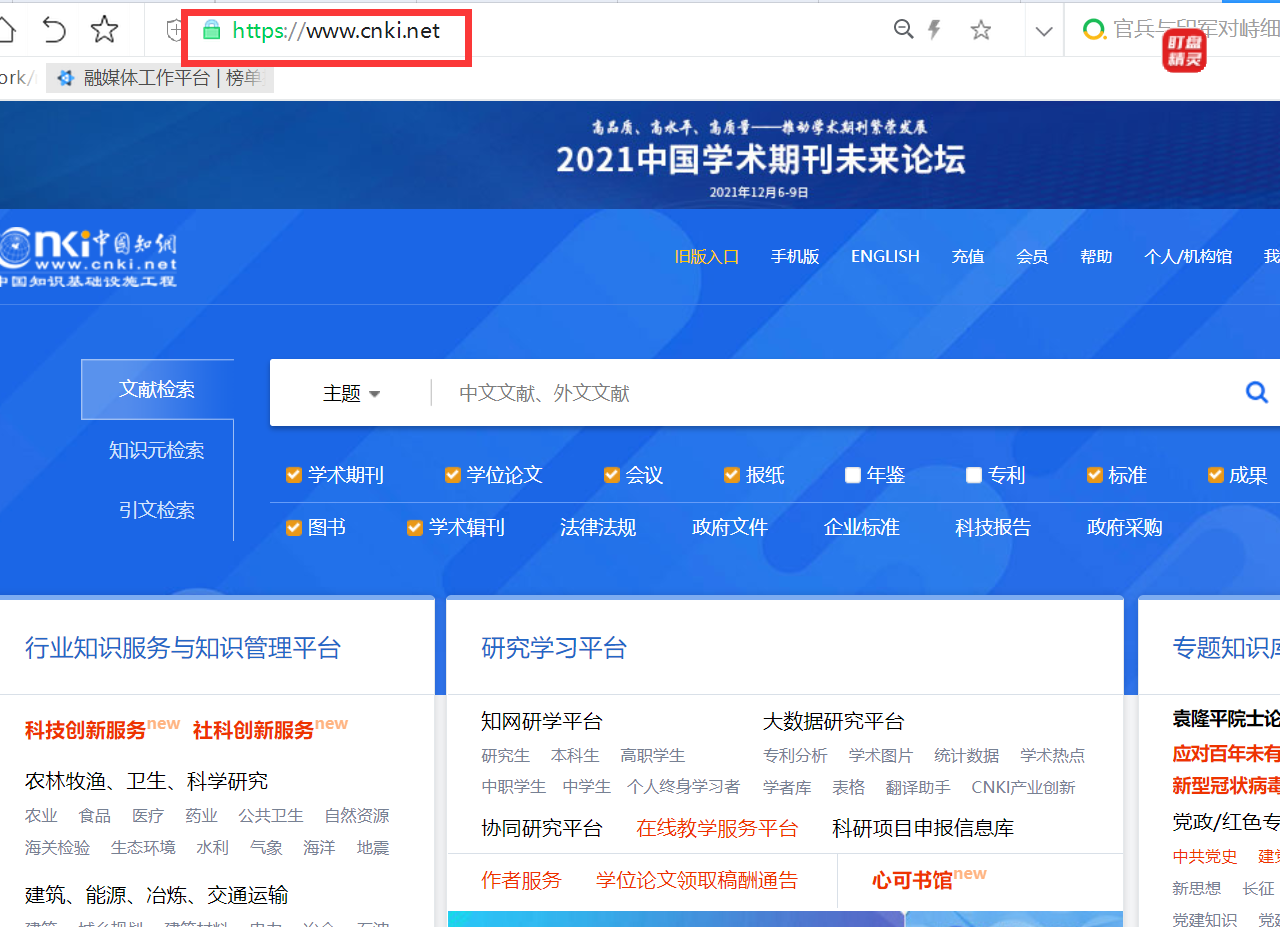Screen dimensions: 1280x927
Task: Click 生态环境 industry link
Action: tap(143, 848)
